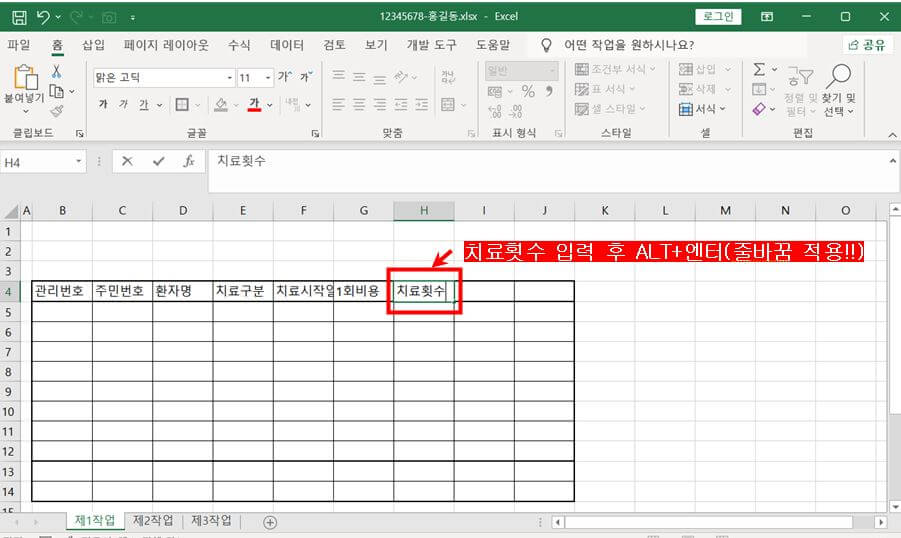Open 표 서식 table format menu
901x538 pixels.
pyautogui.click(x=606, y=89)
